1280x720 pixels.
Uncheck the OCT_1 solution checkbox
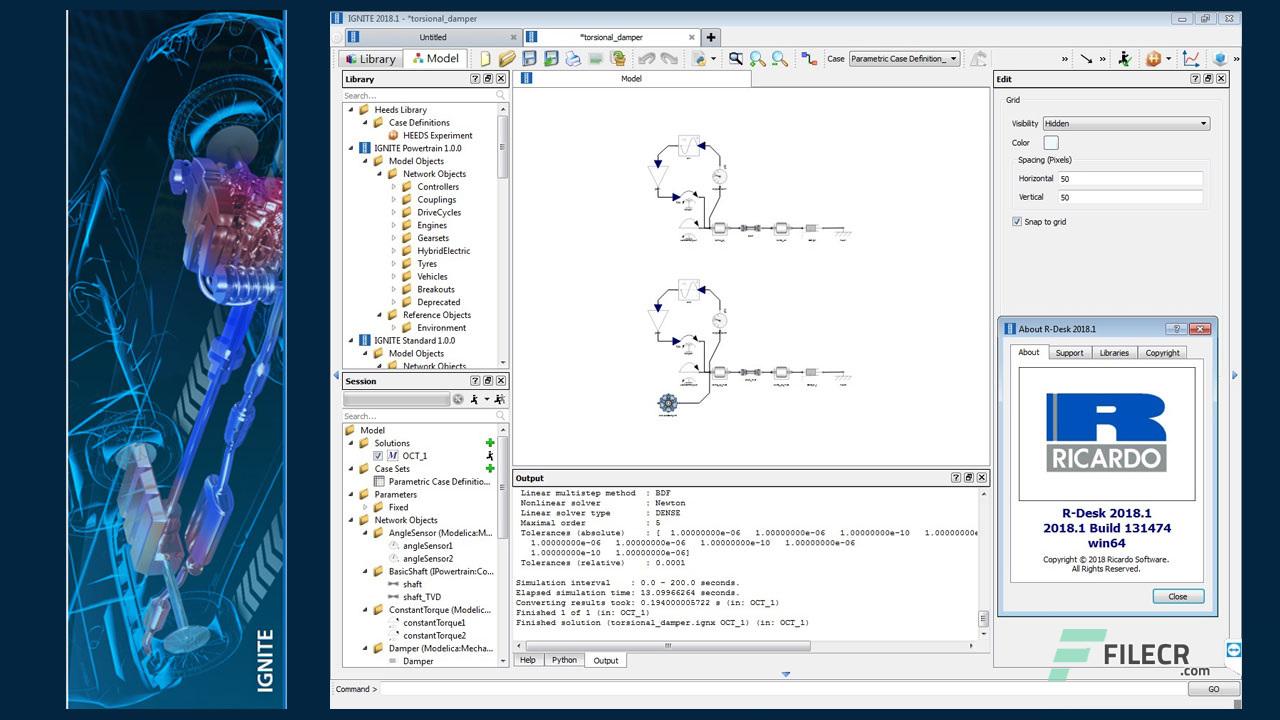point(378,456)
